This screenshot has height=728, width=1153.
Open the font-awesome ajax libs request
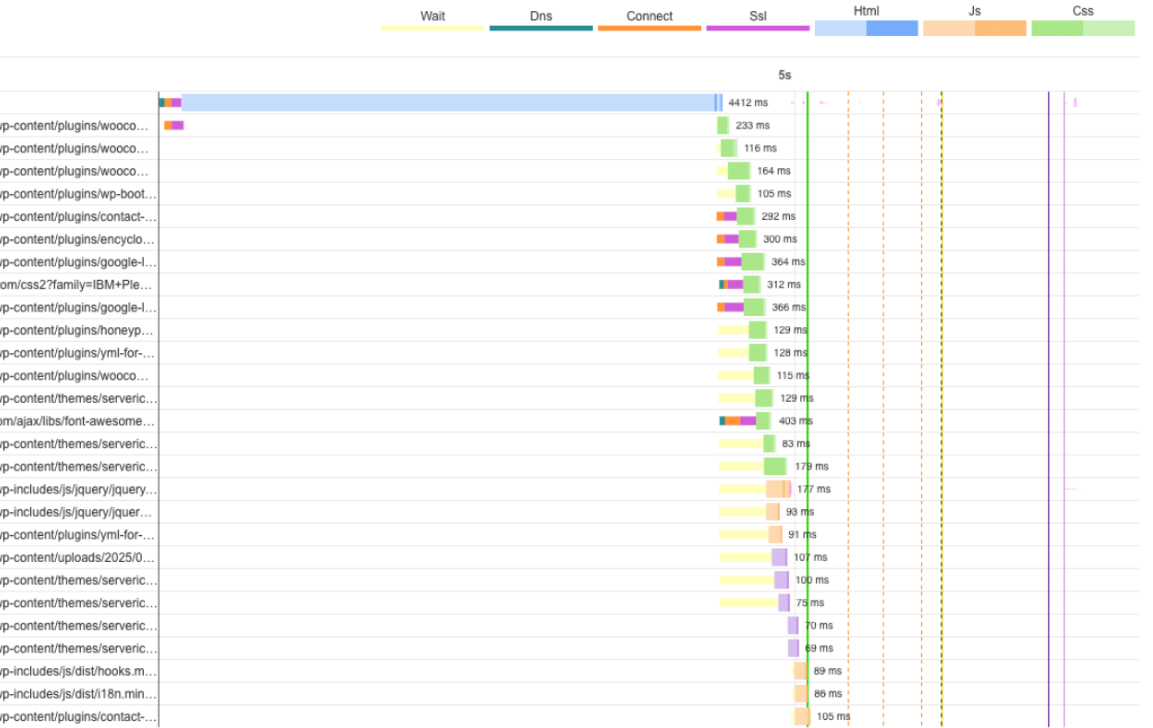pos(78,421)
